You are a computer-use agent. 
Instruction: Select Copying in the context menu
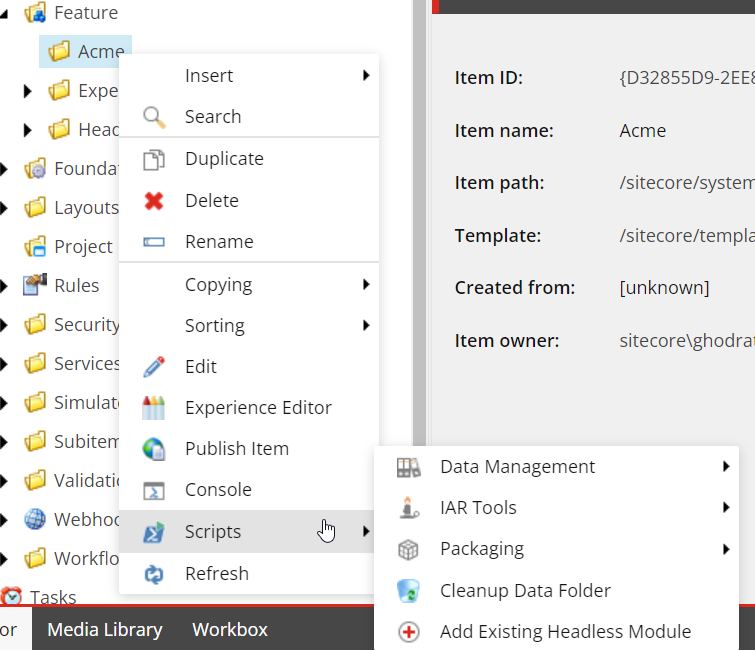(249, 285)
